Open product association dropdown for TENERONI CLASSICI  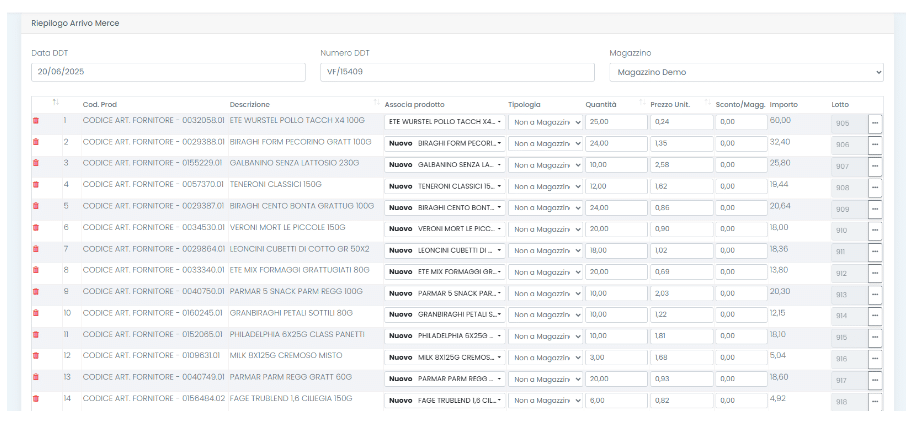(443, 186)
